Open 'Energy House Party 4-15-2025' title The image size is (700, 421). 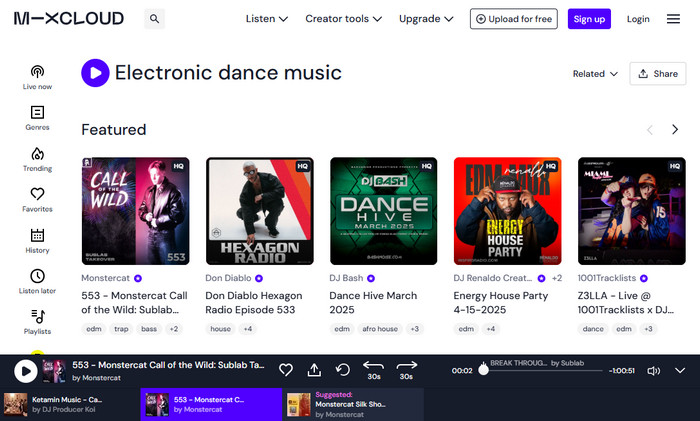coord(501,303)
